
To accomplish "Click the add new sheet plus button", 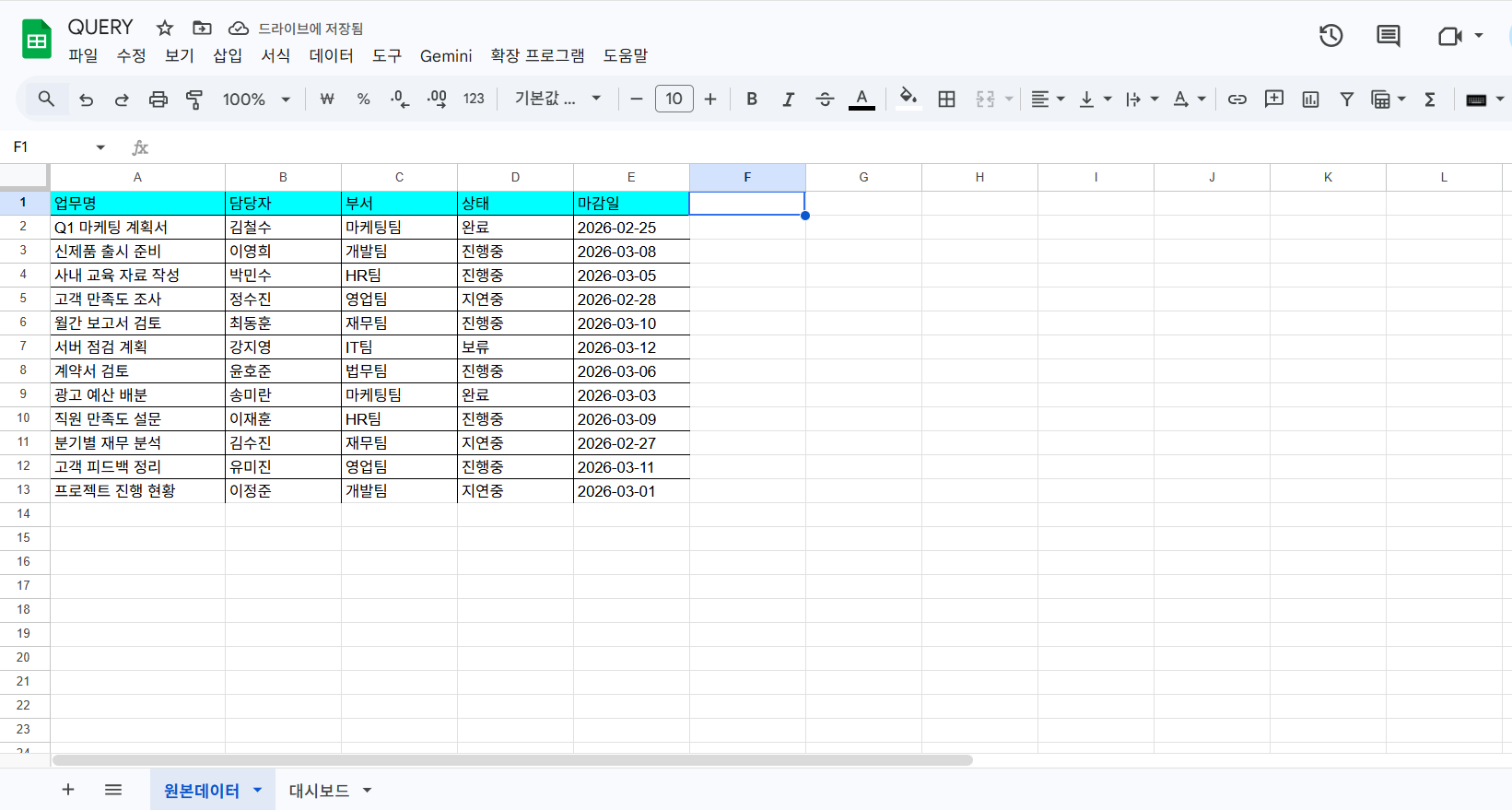I will click(x=68, y=790).
